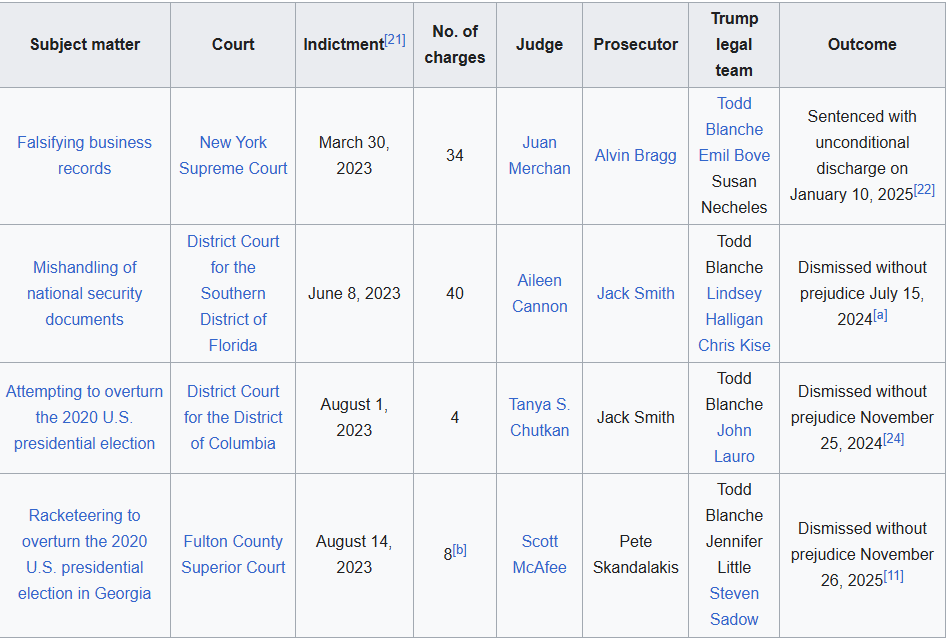Screen dimensions: 946x638
Task: Open the Tanya S. Chutkan link
Action: pos(539,417)
